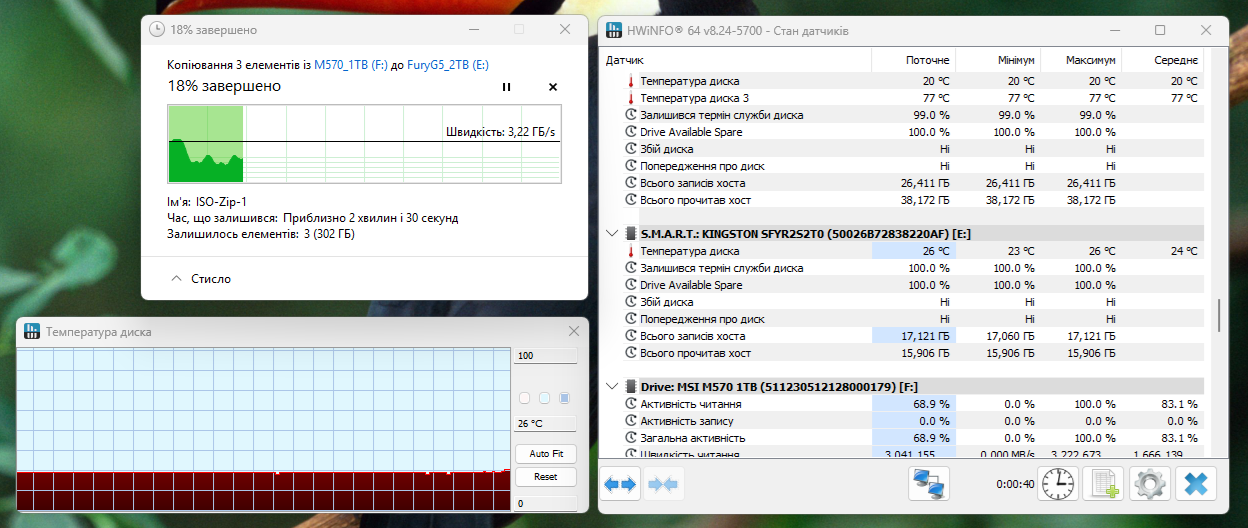The image size is (1248, 528).
Task: Open remote center via the networked computers icon
Action: (930, 485)
